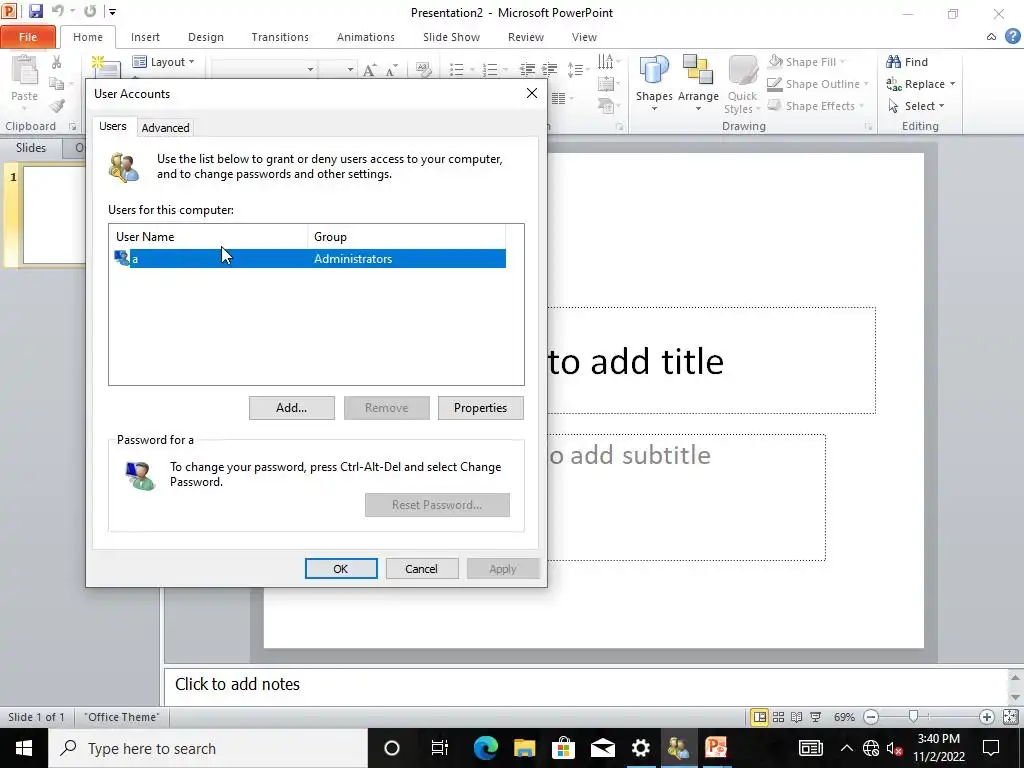Click the PowerPoint Help question mark icon

[x=1012, y=37]
